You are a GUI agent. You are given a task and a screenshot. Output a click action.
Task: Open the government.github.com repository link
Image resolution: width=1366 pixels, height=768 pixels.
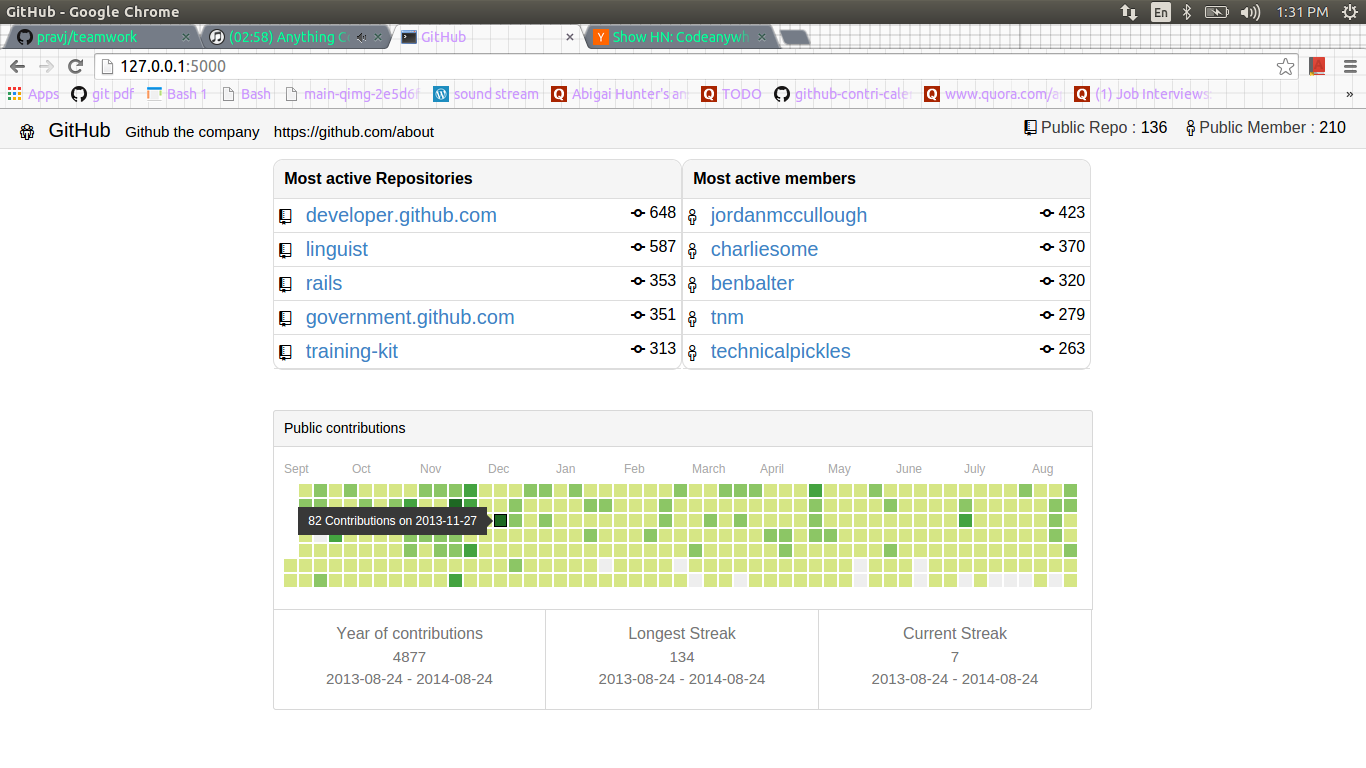[x=410, y=317]
